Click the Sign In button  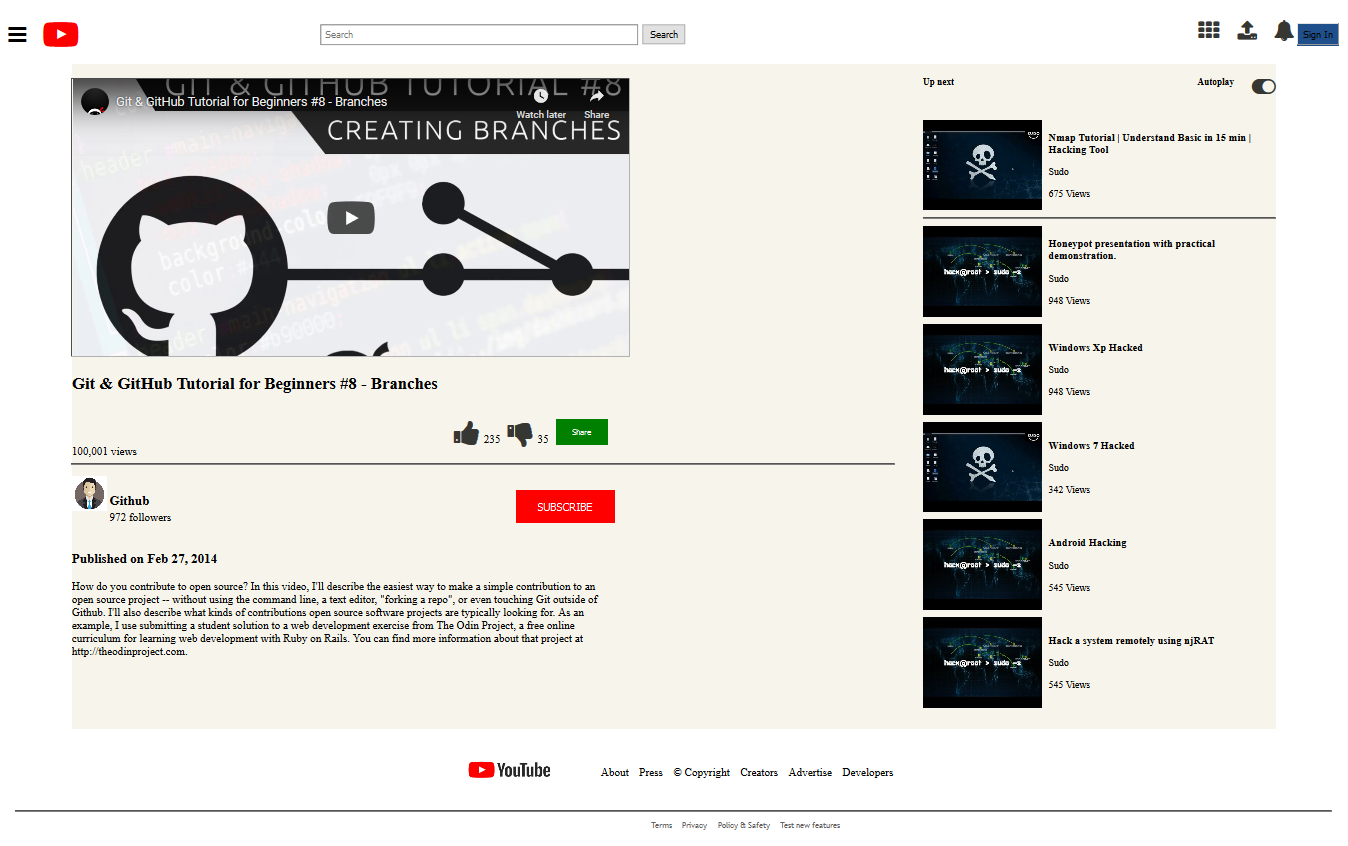click(x=1318, y=35)
